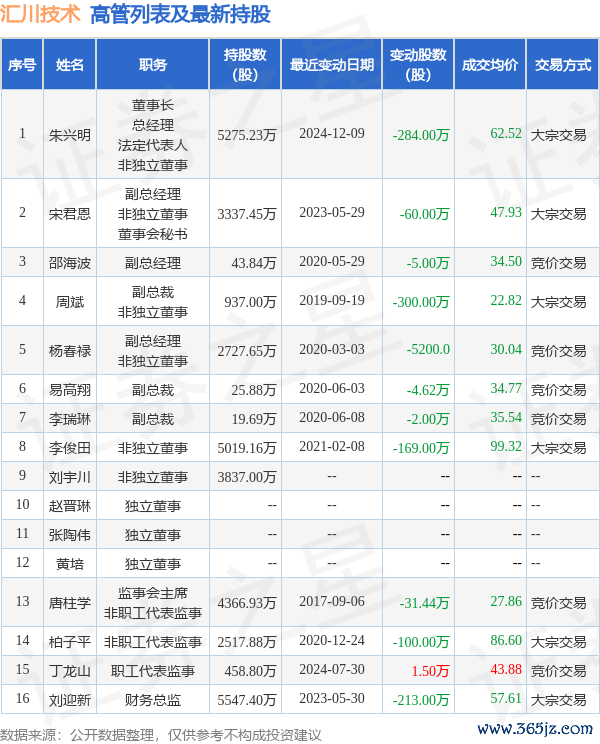Image resolution: width=600 pixels, height=744 pixels.
Task: Click the 最近变动日期 column header
Action: pyautogui.click(x=332, y=65)
